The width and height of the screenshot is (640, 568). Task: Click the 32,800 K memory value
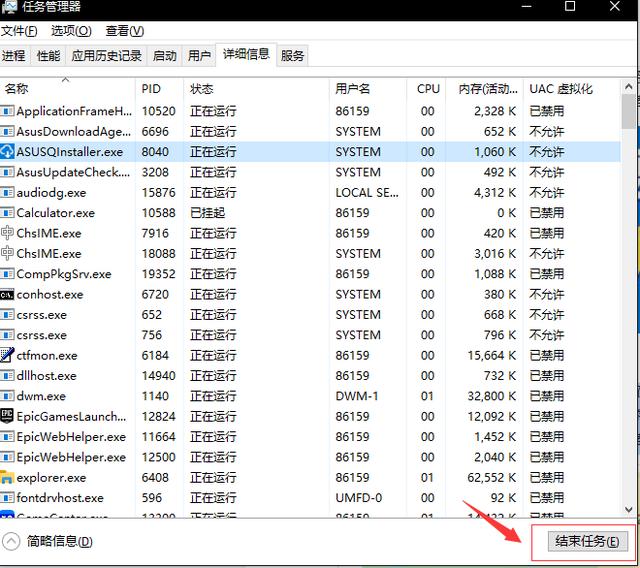[491, 396]
